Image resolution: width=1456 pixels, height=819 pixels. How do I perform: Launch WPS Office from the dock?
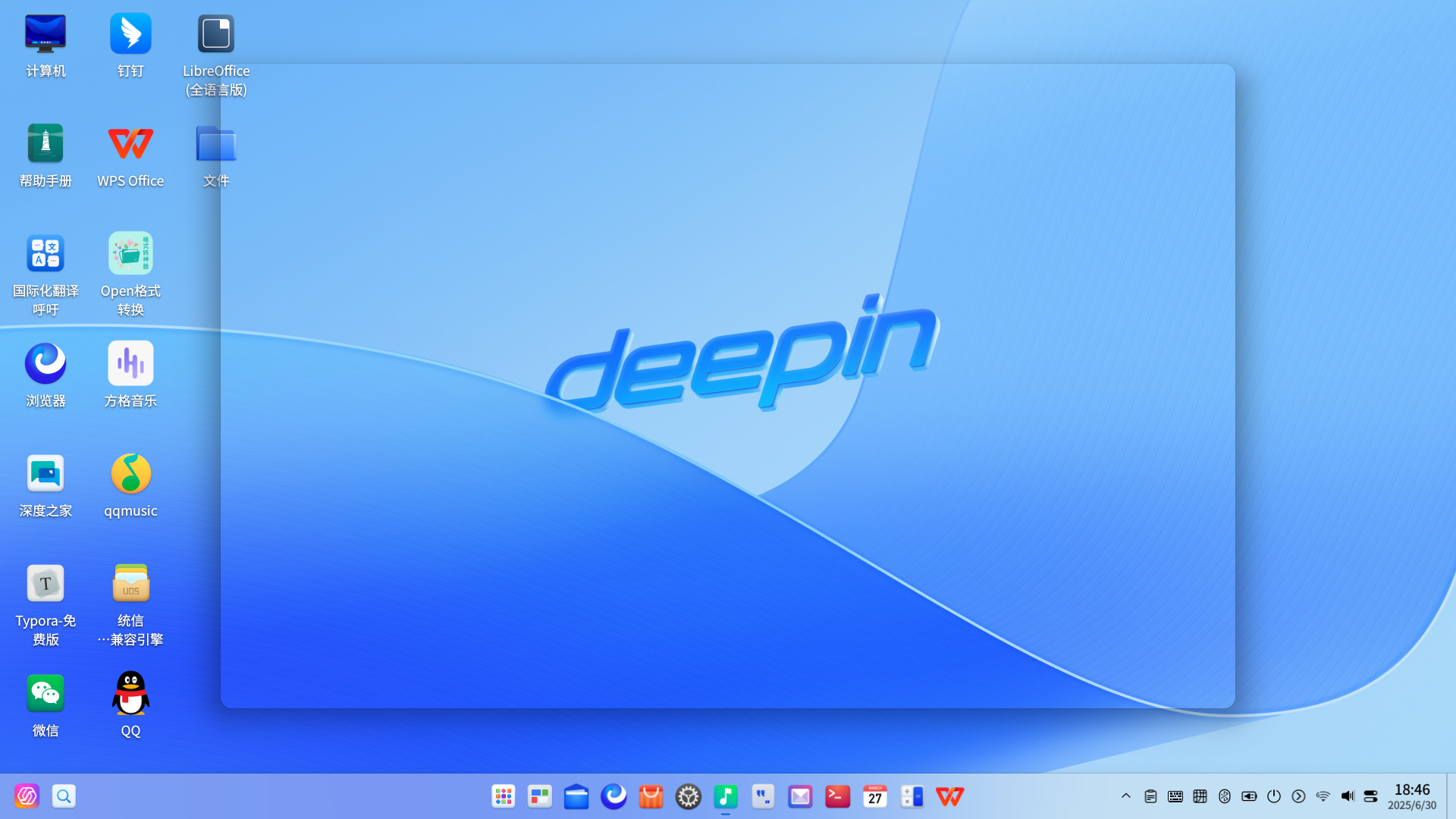tap(949, 796)
